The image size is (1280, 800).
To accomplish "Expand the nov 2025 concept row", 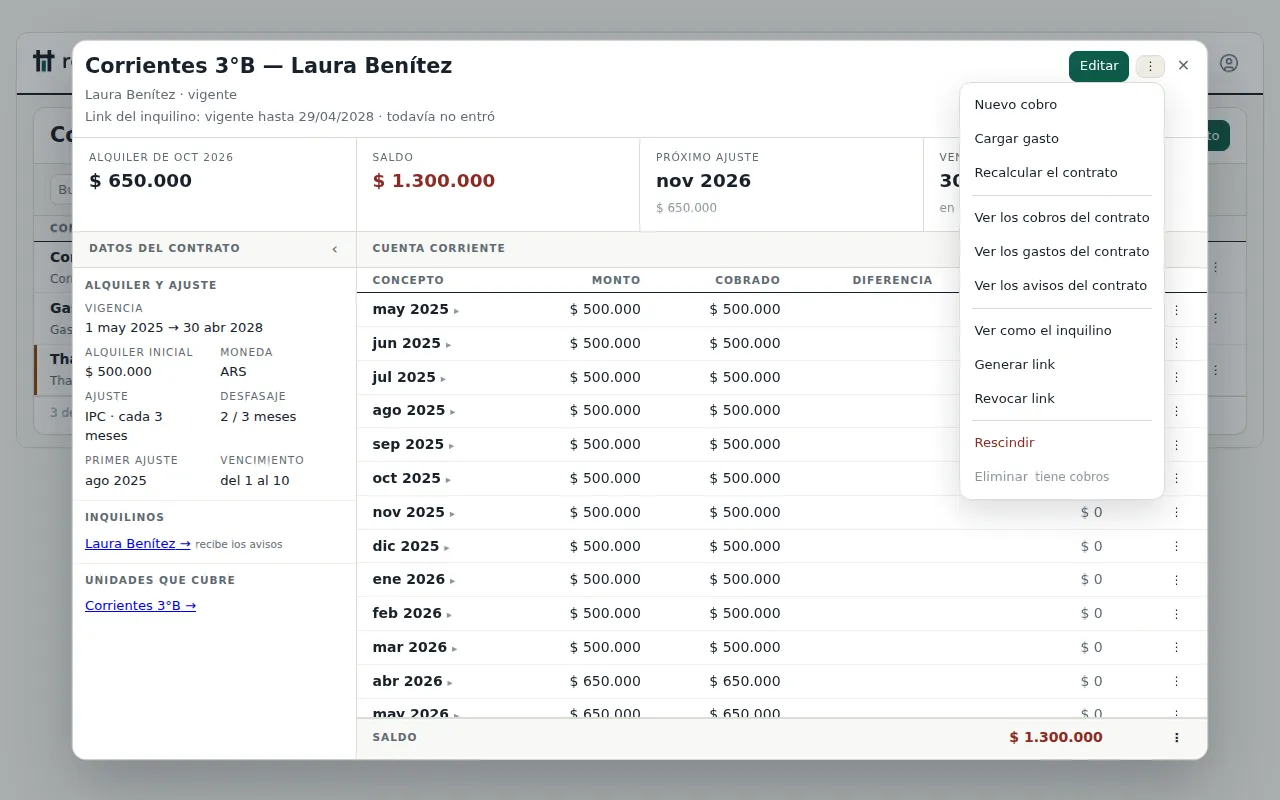I will tap(413, 512).
